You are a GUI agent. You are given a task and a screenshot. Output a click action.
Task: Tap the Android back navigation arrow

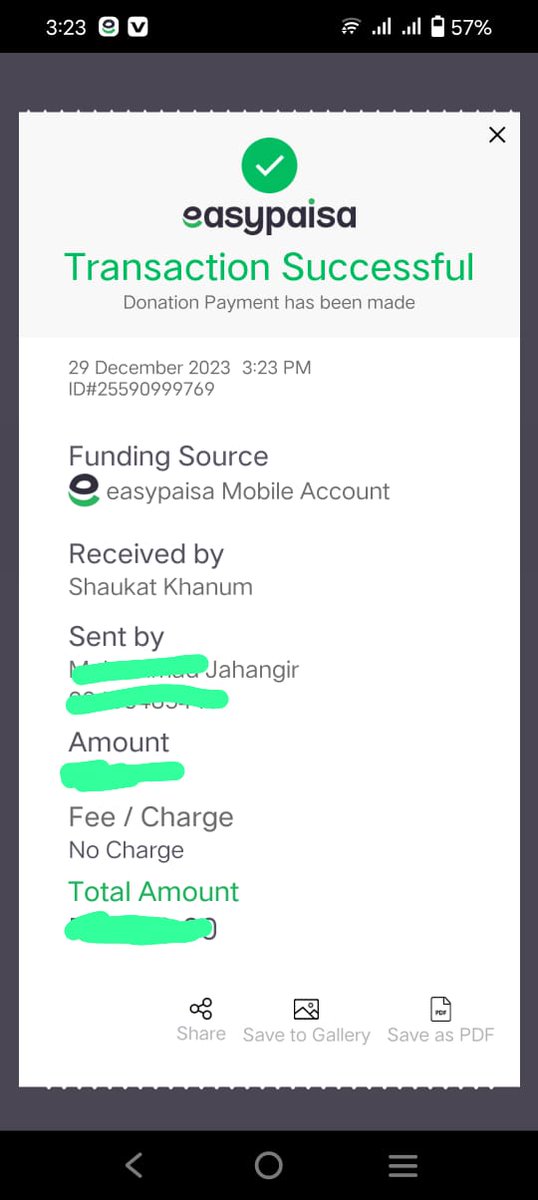[134, 1165]
